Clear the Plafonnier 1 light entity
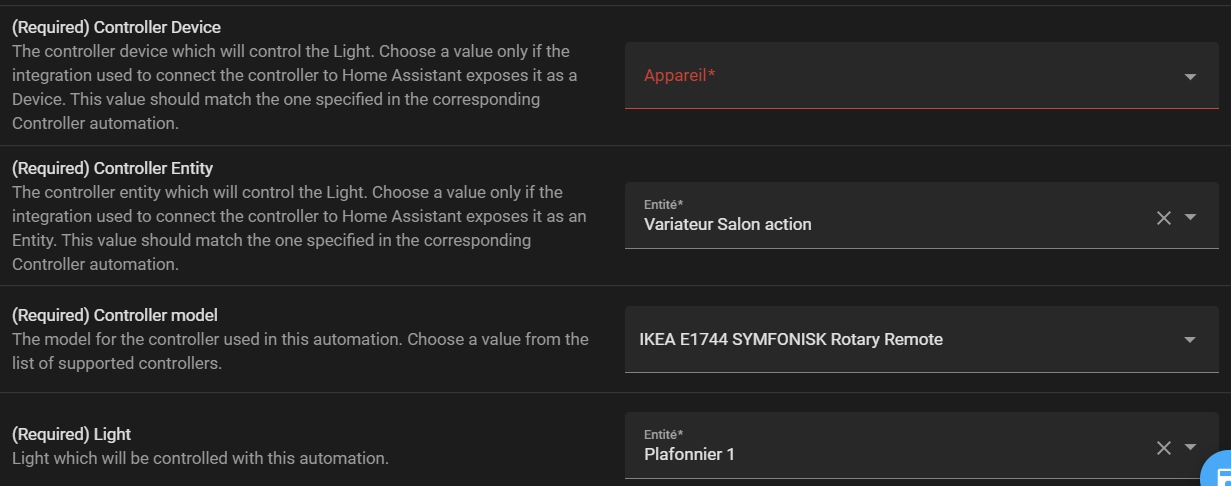 (x=1164, y=448)
